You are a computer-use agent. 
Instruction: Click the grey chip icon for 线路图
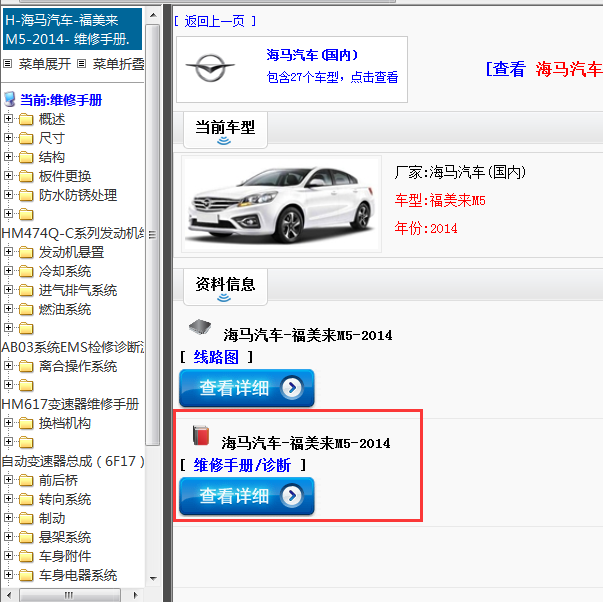(200, 327)
